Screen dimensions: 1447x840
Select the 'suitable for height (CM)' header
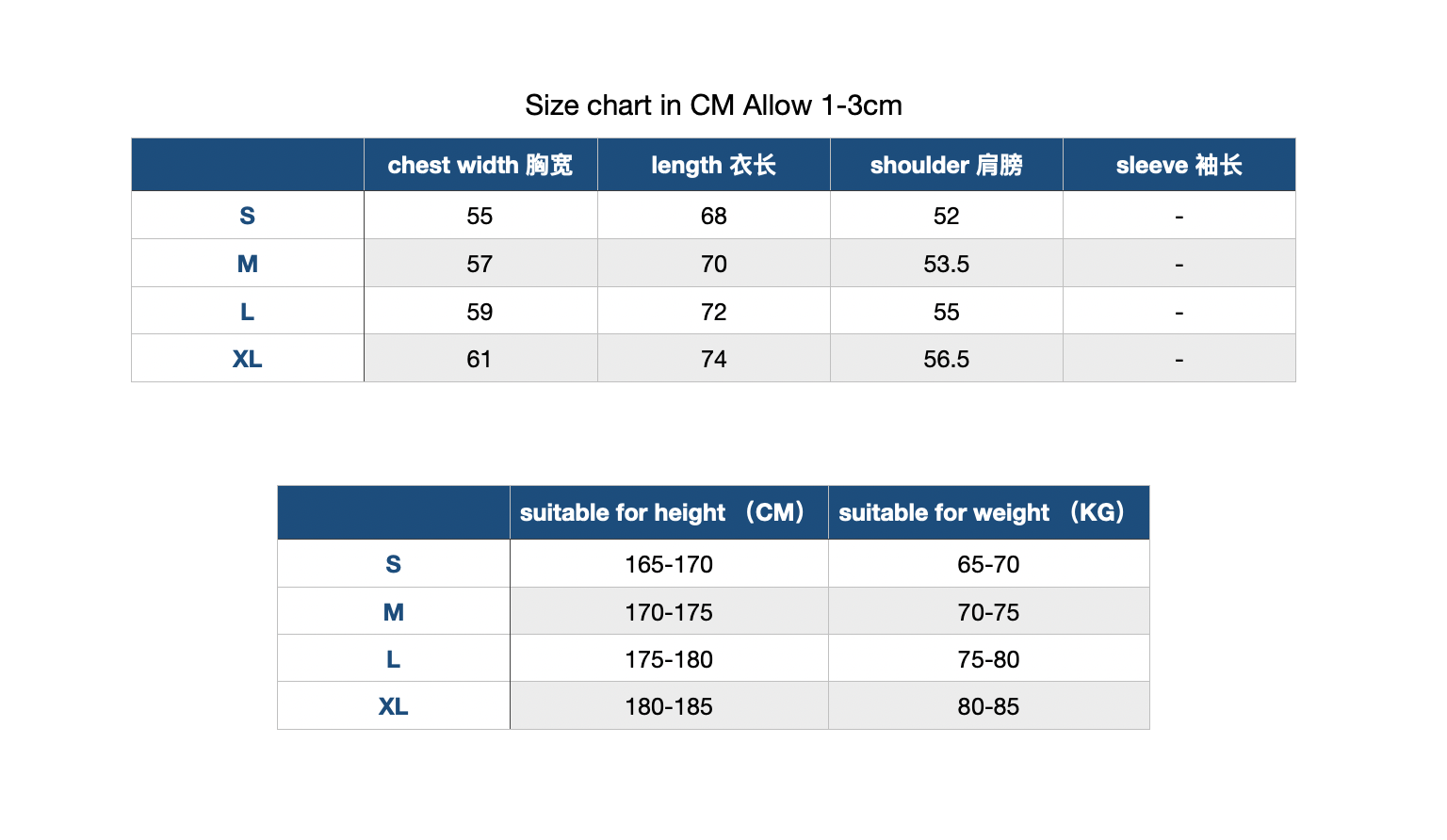point(669,512)
